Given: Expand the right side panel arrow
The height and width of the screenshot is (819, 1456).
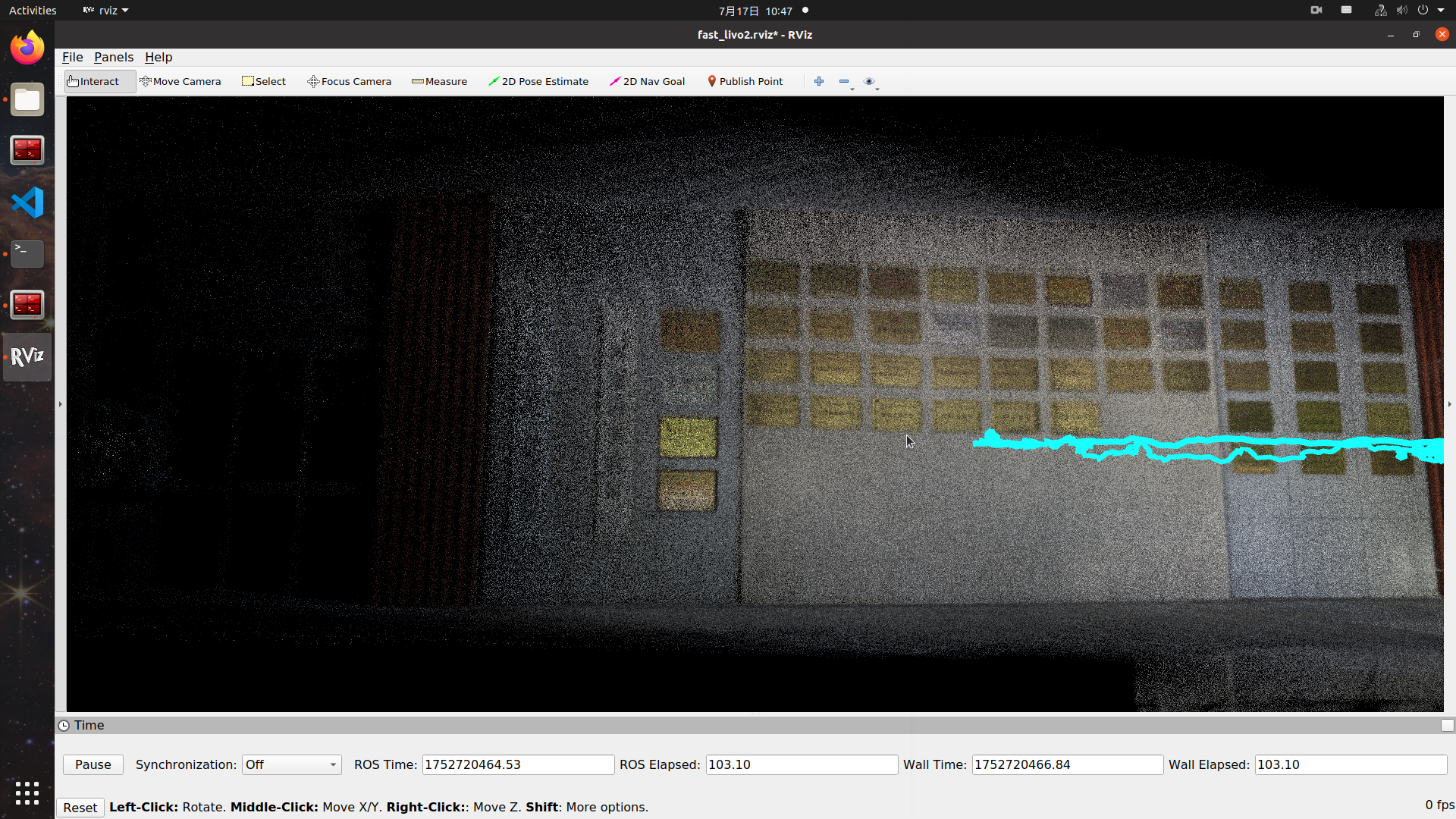Looking at the screenshot, I should 1449,404.
